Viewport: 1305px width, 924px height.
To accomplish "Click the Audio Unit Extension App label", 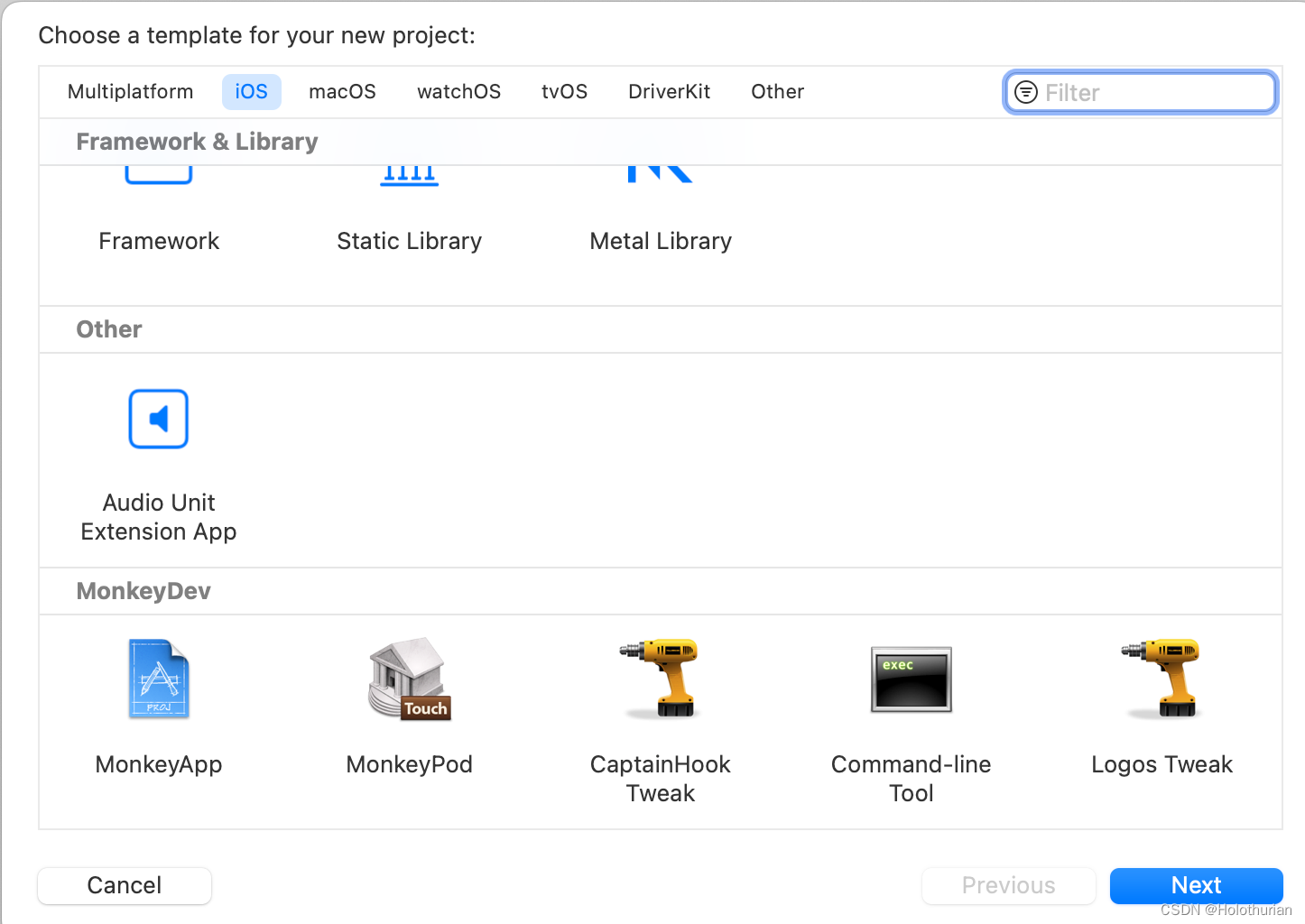I will click(x=159, y=517).
